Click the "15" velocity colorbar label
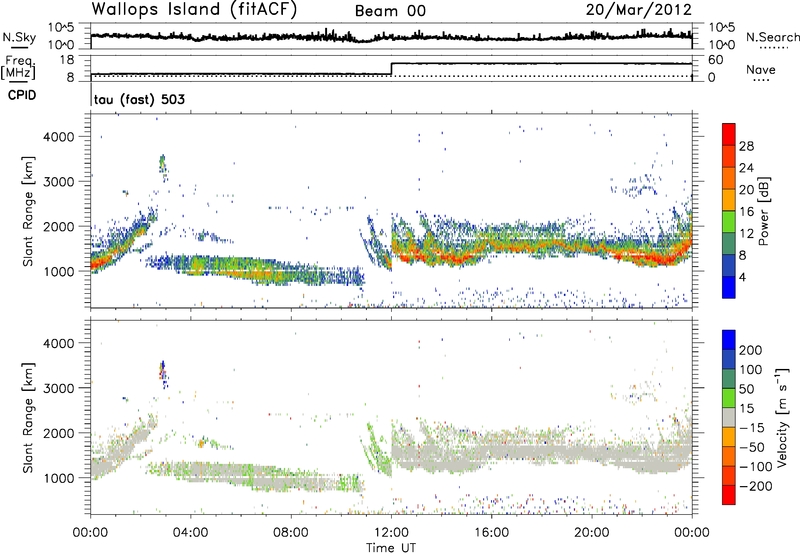Viewport: 800px width, 554px height. coord(747,409)
